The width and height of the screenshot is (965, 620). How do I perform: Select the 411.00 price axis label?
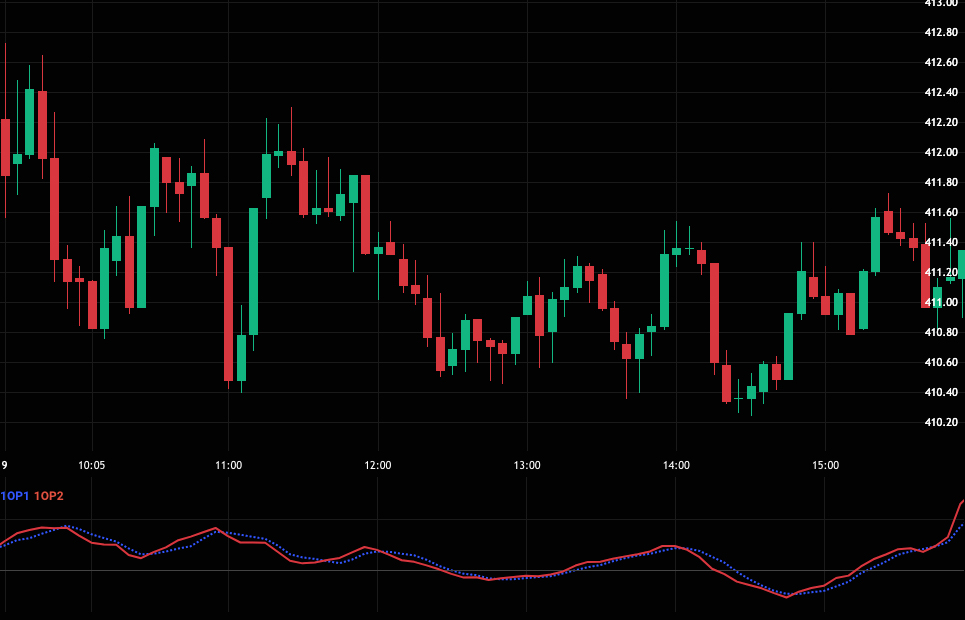point(941,302)
